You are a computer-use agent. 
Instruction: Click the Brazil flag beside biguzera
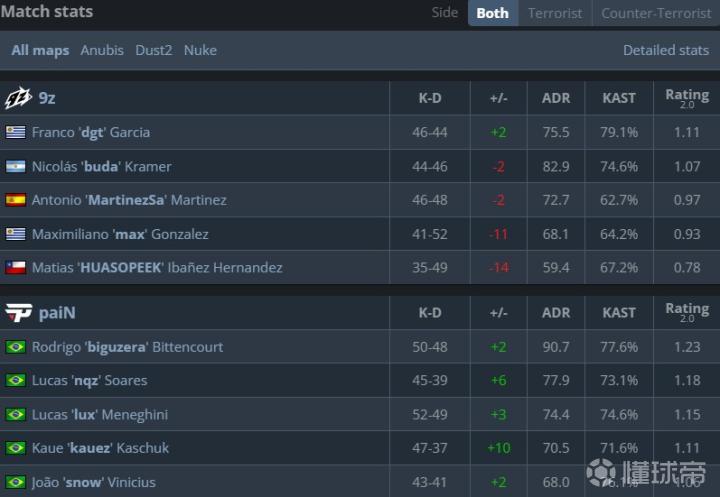click(x=15, y=347)
